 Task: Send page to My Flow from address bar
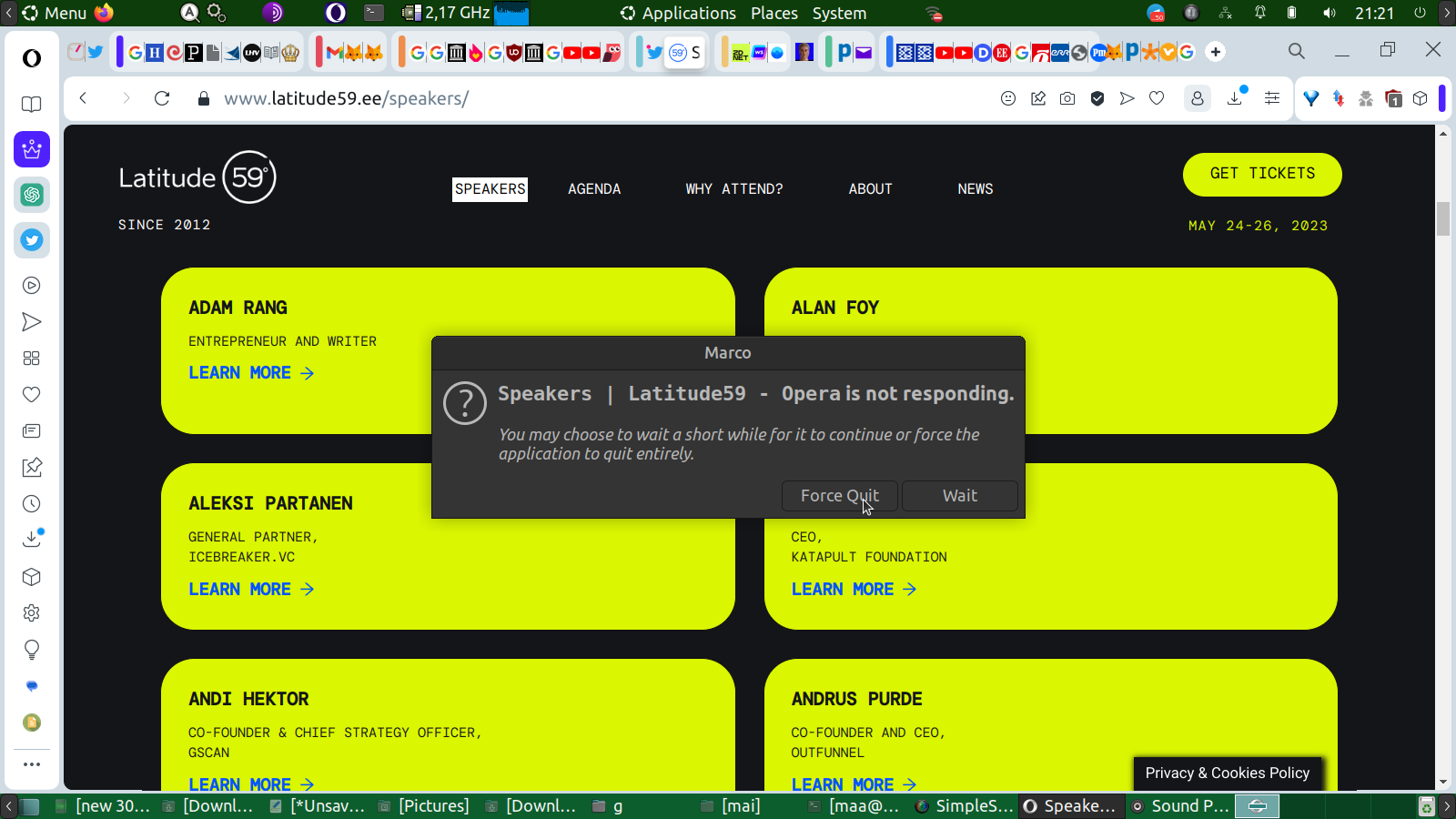pyautogui.click(x=1127, y=98)
